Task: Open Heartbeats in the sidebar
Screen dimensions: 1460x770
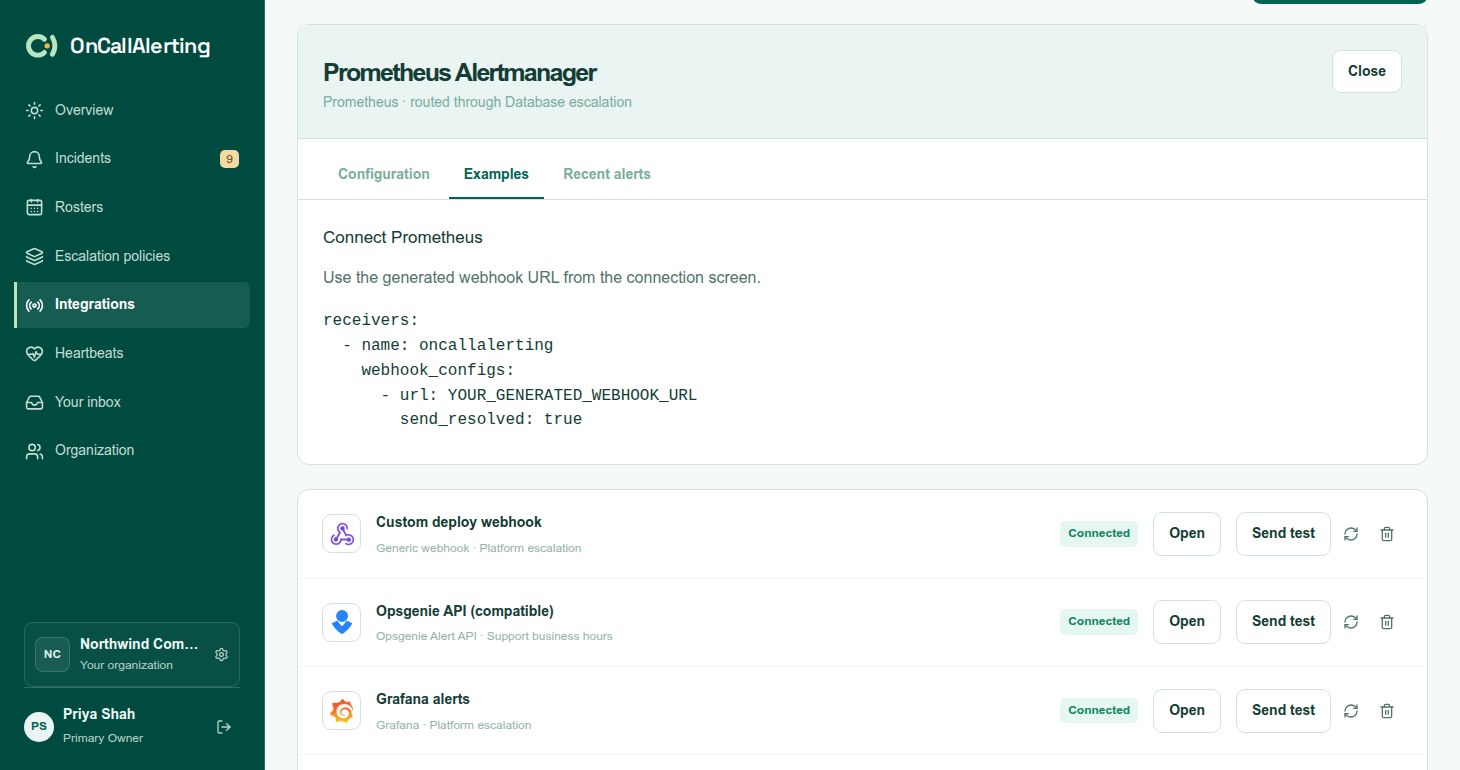Action: click(x=132, y=353)
